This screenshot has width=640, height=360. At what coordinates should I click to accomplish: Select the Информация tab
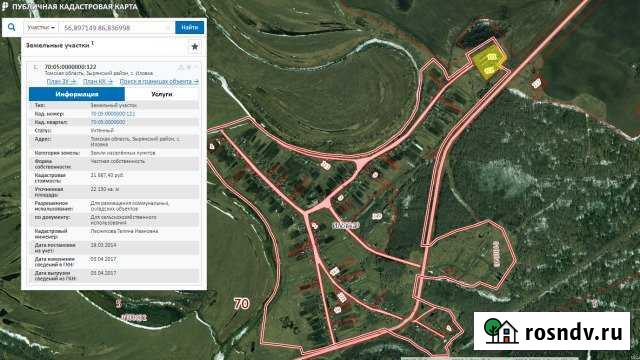77,94
